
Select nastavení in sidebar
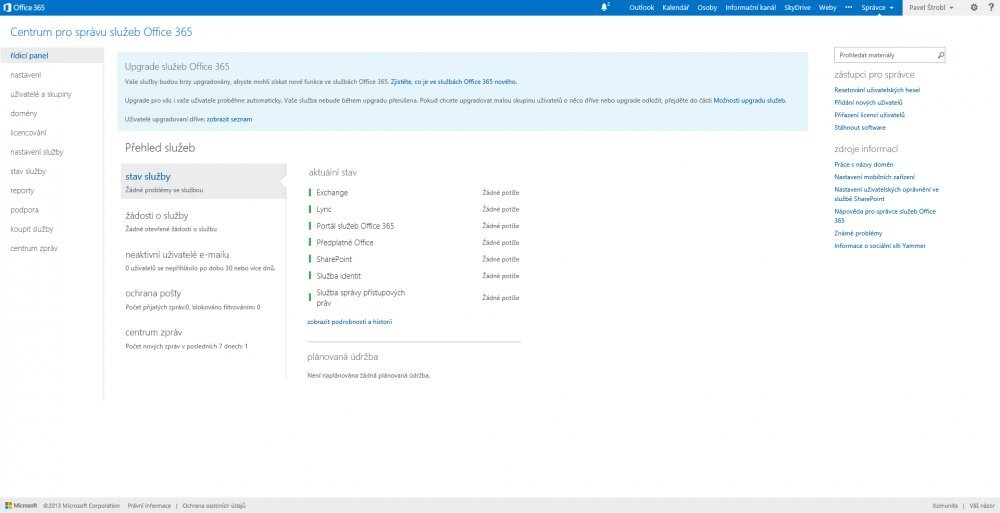(26, 75)
